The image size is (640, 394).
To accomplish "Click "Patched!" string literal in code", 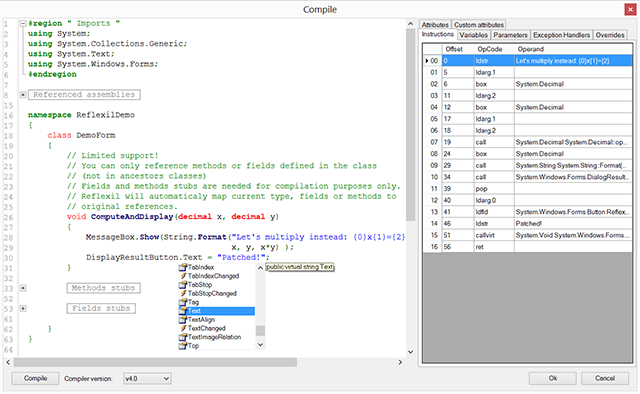I will 241,258.
